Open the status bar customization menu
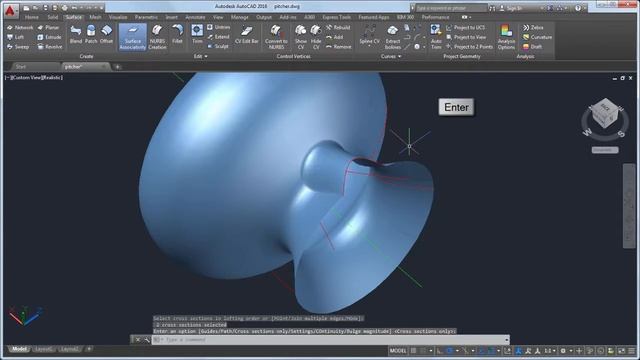This screenshot has width=640, height=360. point(632,351)
